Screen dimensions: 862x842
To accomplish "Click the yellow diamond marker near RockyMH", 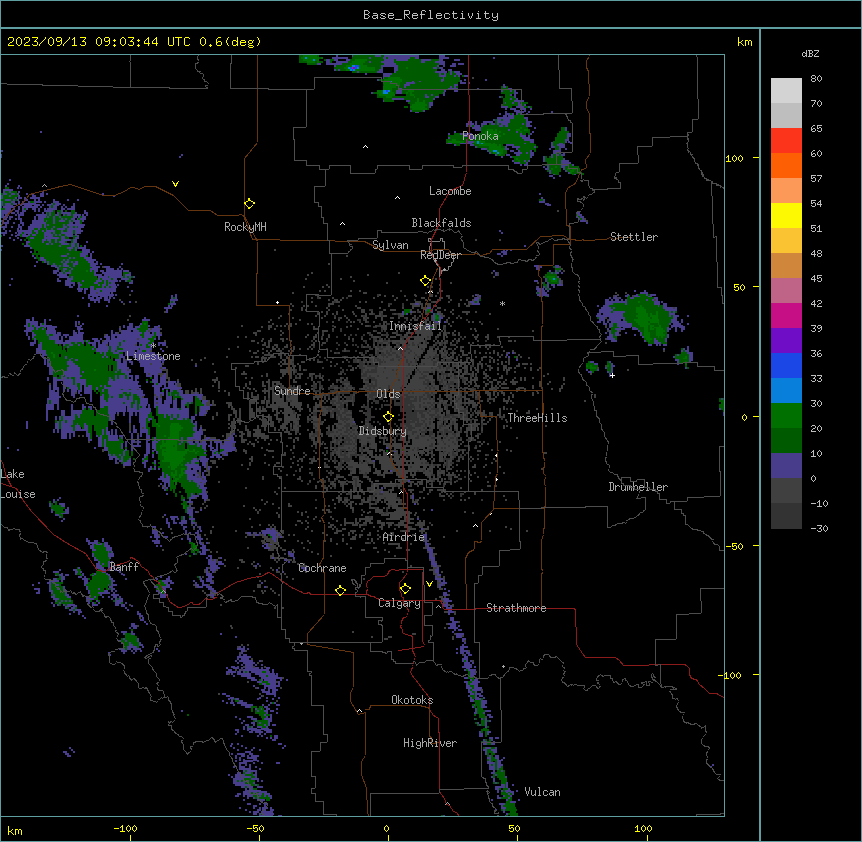I will click(250, 204).
